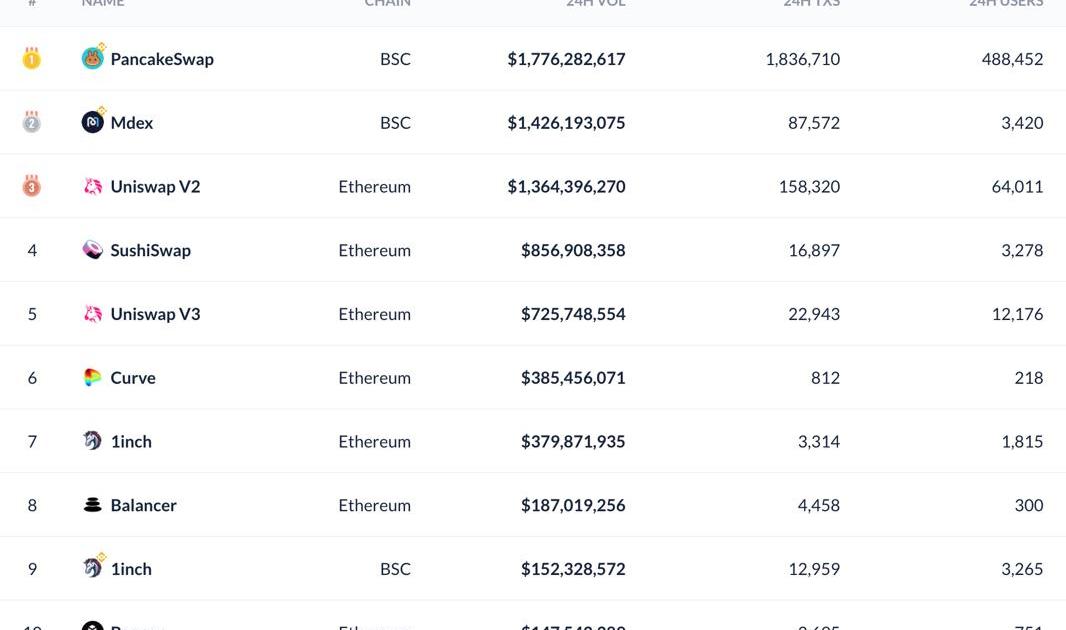Click the Curve rainbow logo icon
The height and width of the screenshot is (630, 1066).
tap(92, 377)
